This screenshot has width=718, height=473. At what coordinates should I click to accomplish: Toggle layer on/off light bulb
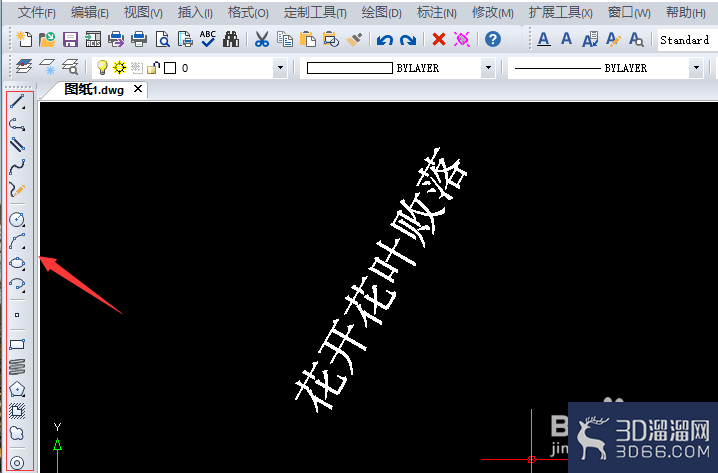[102, 68]
